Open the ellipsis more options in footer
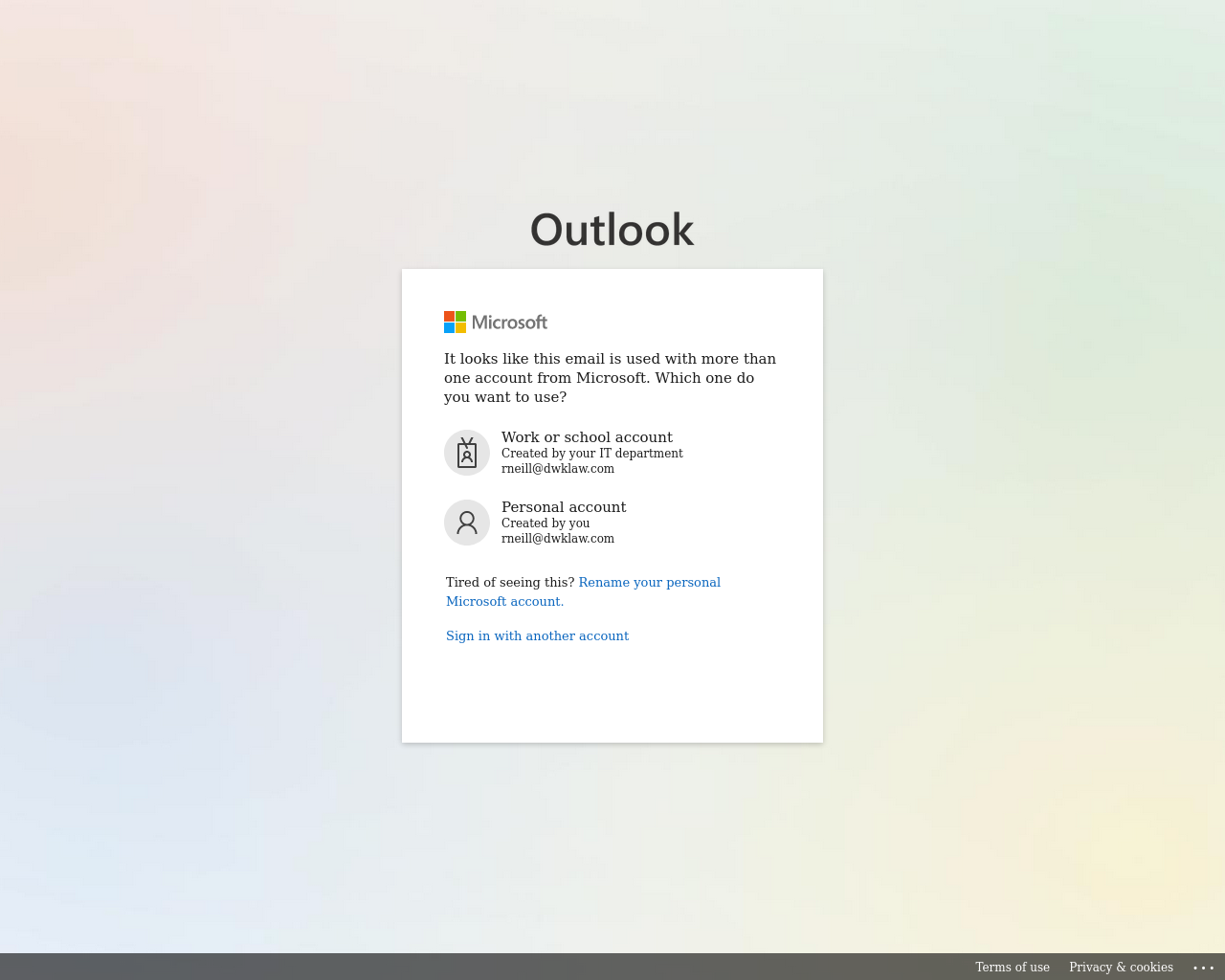Viewport: 1225px width, 980px height. tap(1203, 968)
